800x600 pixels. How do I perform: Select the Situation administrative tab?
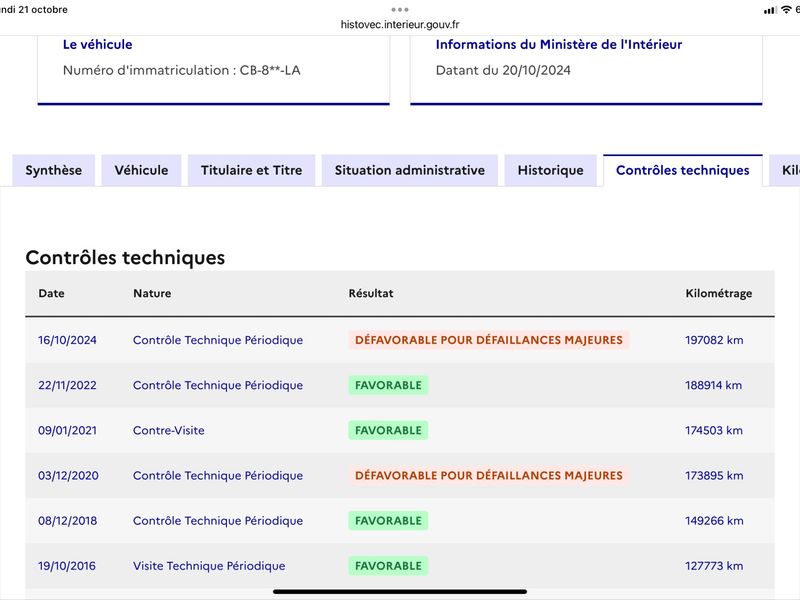coord(410,170)
